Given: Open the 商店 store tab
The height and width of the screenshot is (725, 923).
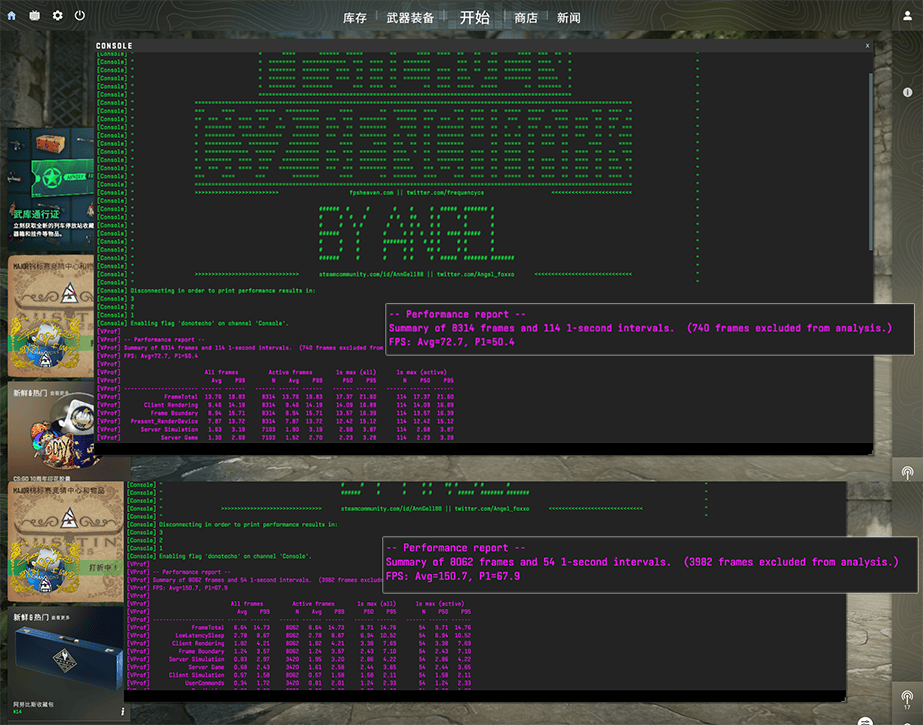Looking at the screenshot, I should coord(526,18).
